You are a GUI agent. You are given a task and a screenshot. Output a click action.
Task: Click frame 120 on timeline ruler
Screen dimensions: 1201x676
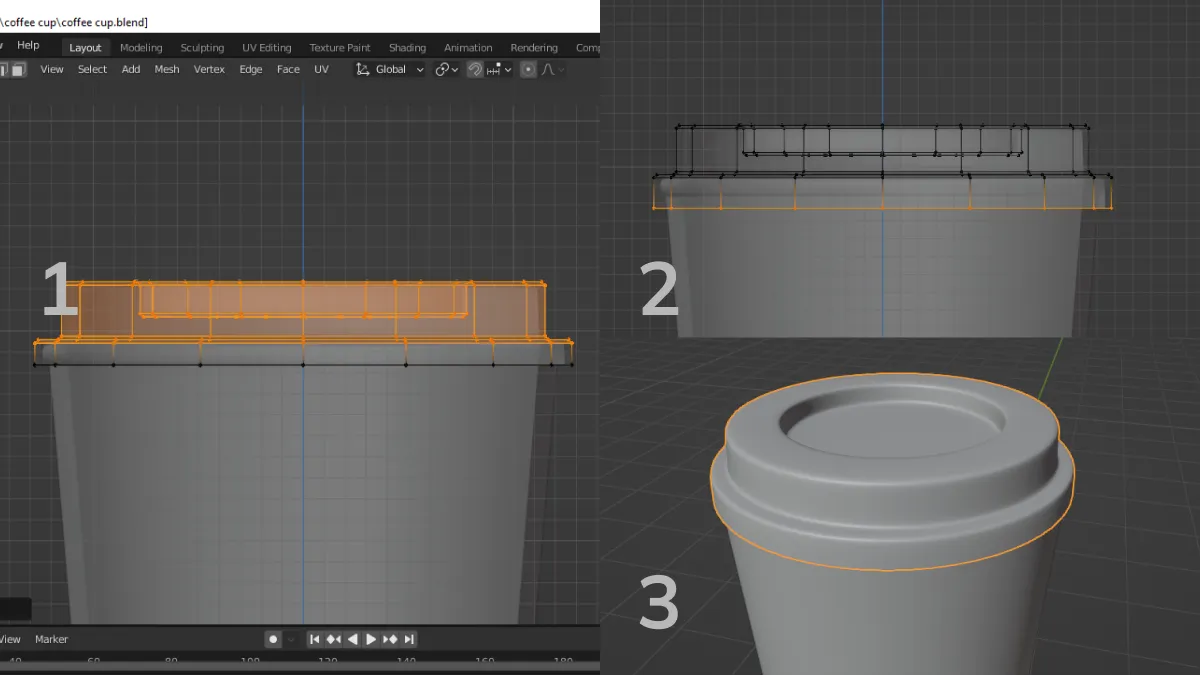point(327,662)
